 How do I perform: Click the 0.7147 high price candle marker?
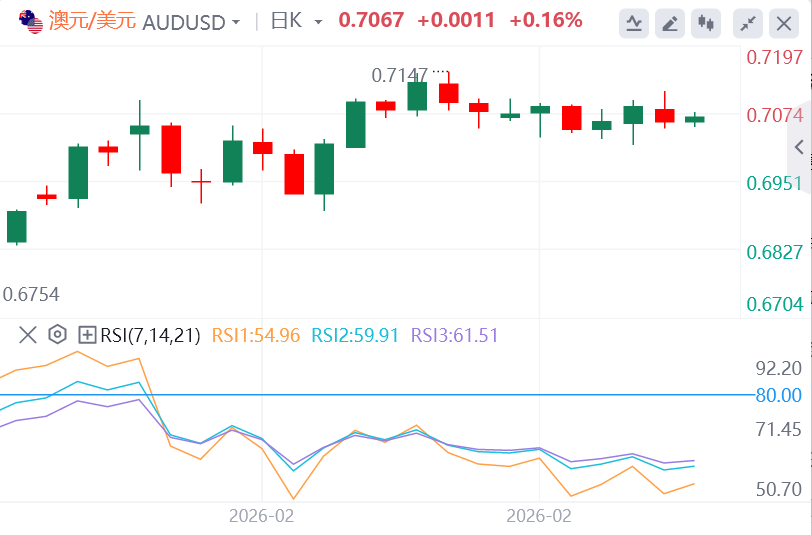399,76
